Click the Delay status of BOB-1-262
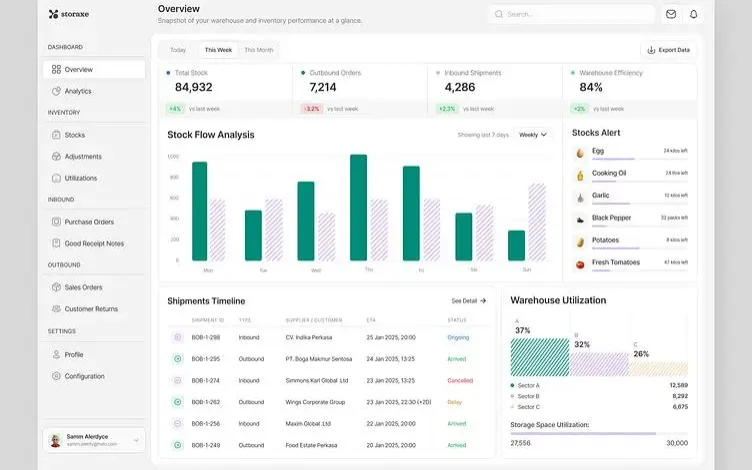This screenshot has height=470, width=752. coord(454,402)
